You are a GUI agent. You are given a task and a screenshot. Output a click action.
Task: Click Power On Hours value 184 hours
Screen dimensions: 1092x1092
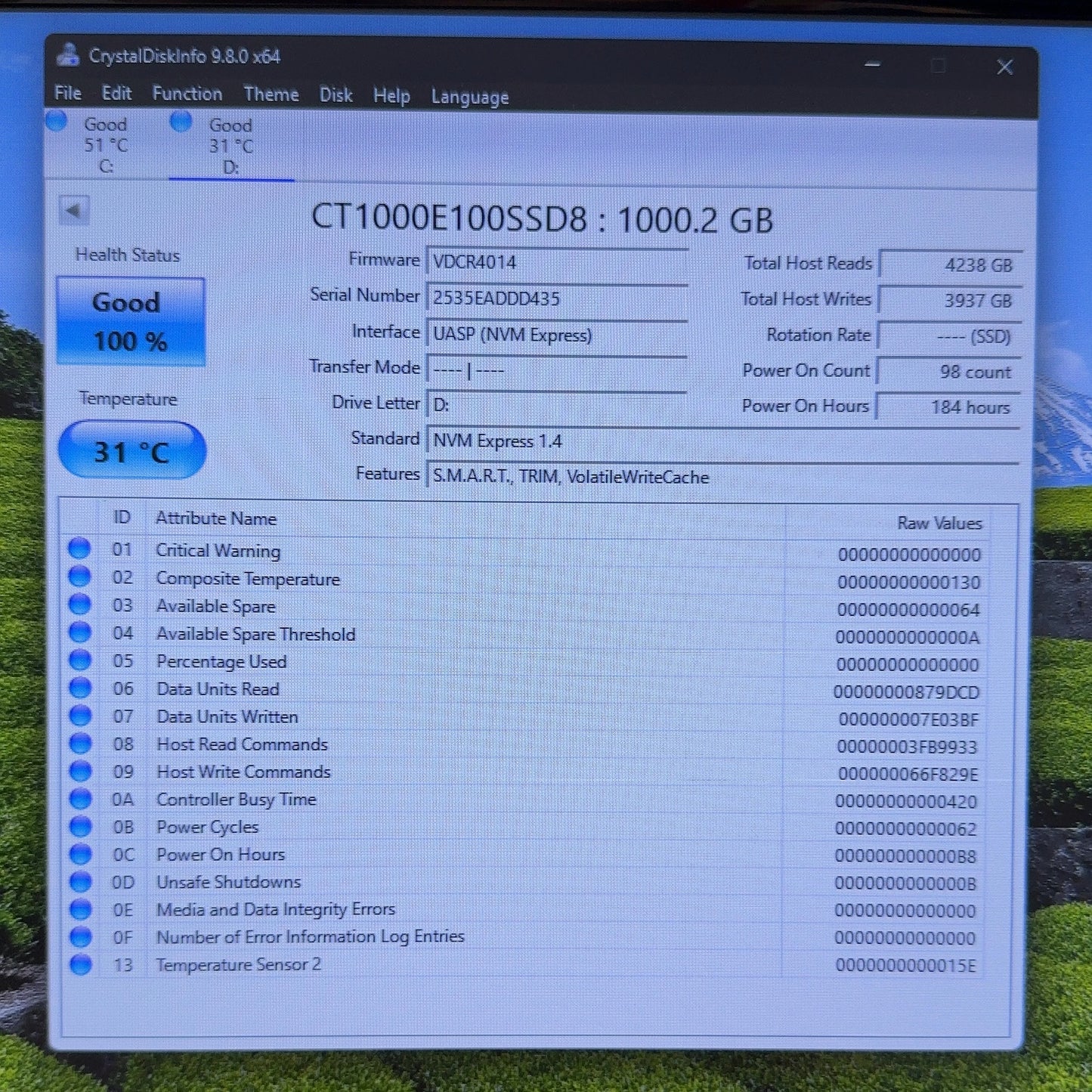pos(948,407)
